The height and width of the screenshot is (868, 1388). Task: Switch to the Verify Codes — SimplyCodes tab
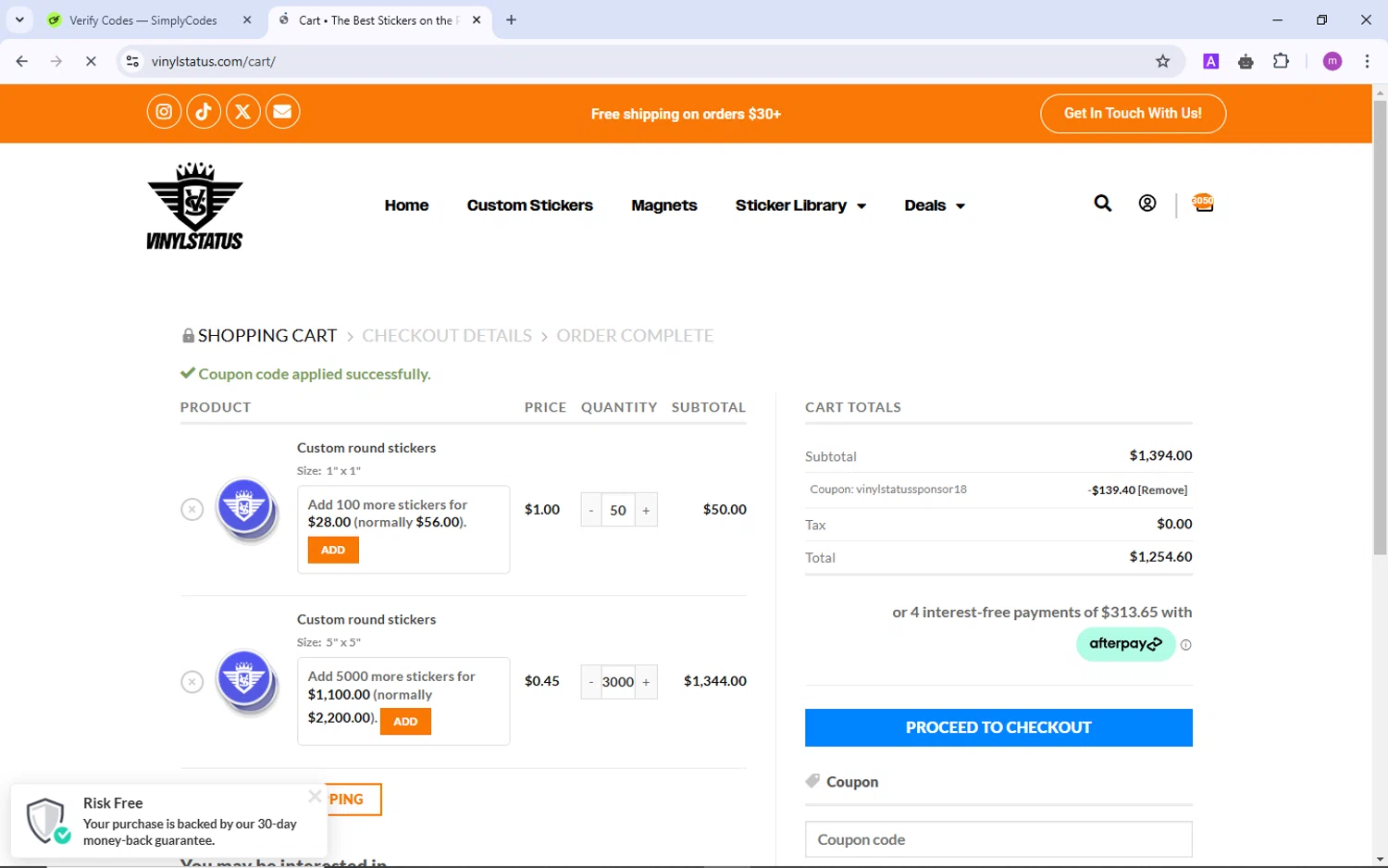point(143,20)
